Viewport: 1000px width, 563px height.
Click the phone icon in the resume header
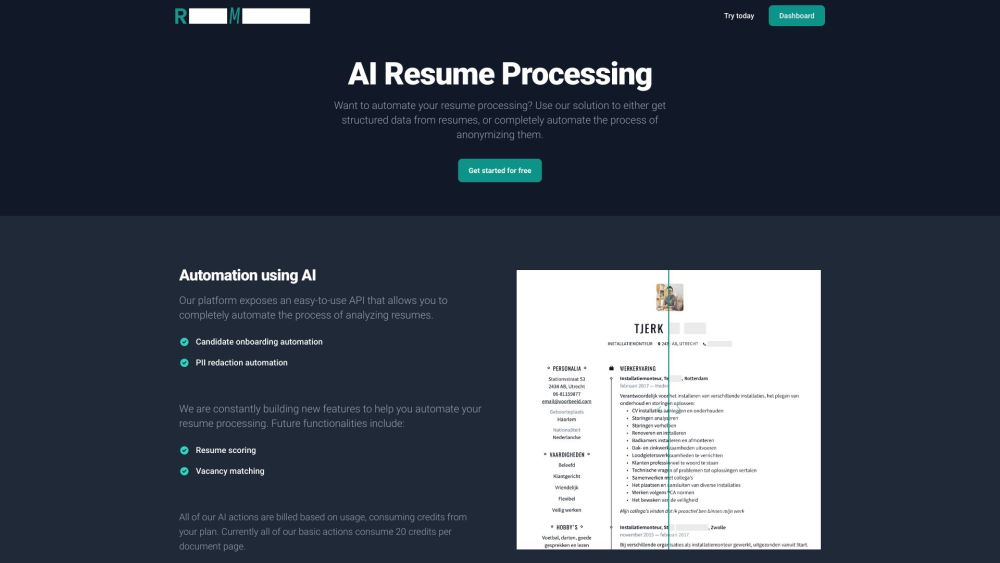click(705, 343)
